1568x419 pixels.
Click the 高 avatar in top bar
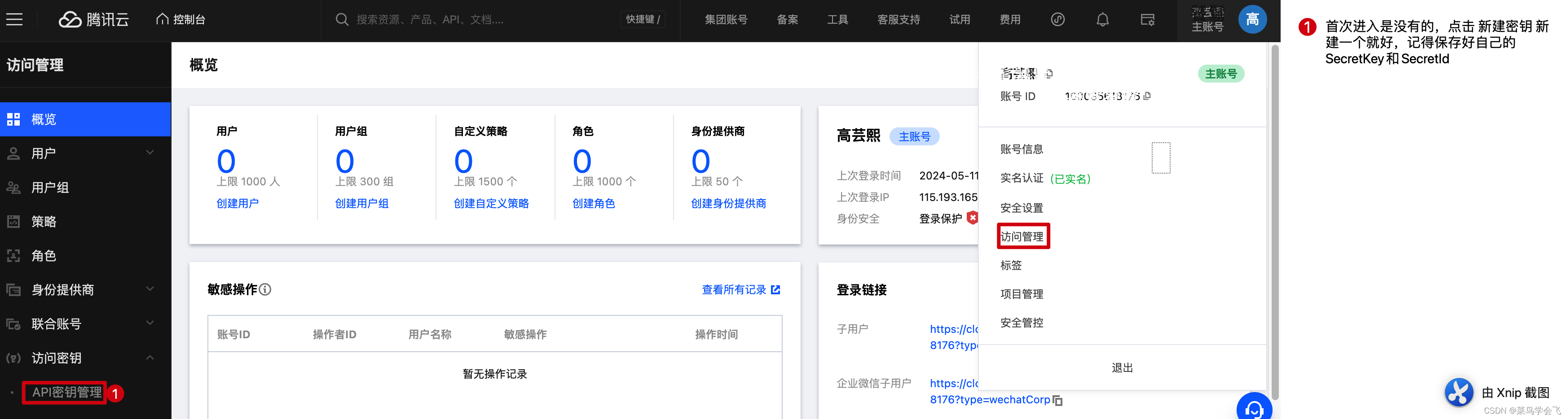point(1252,19)
